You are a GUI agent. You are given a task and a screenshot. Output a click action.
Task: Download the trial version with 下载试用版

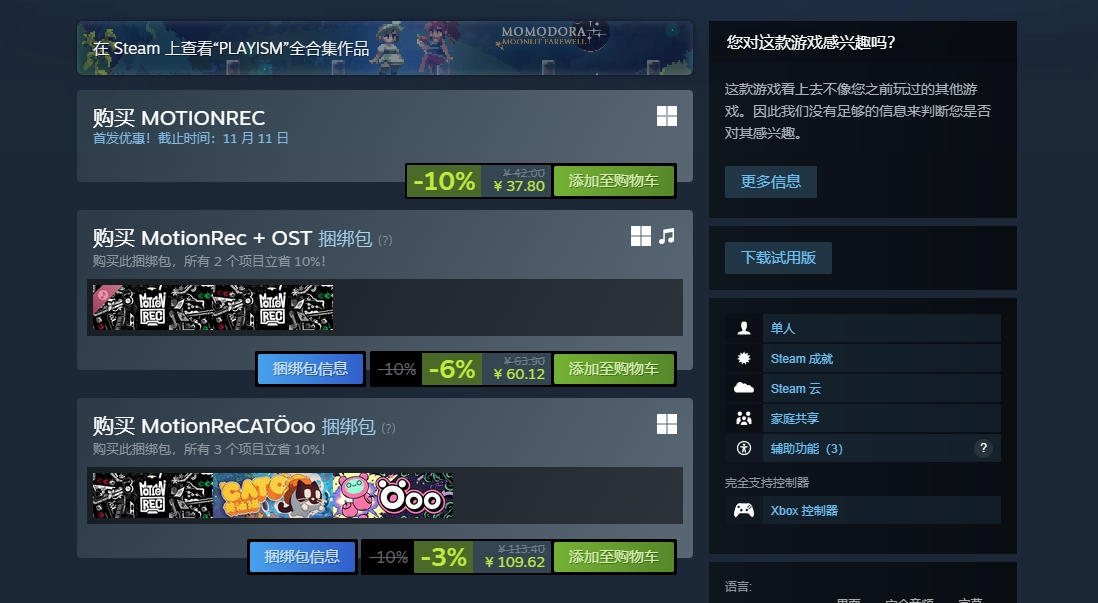click(x=779, y=258)
